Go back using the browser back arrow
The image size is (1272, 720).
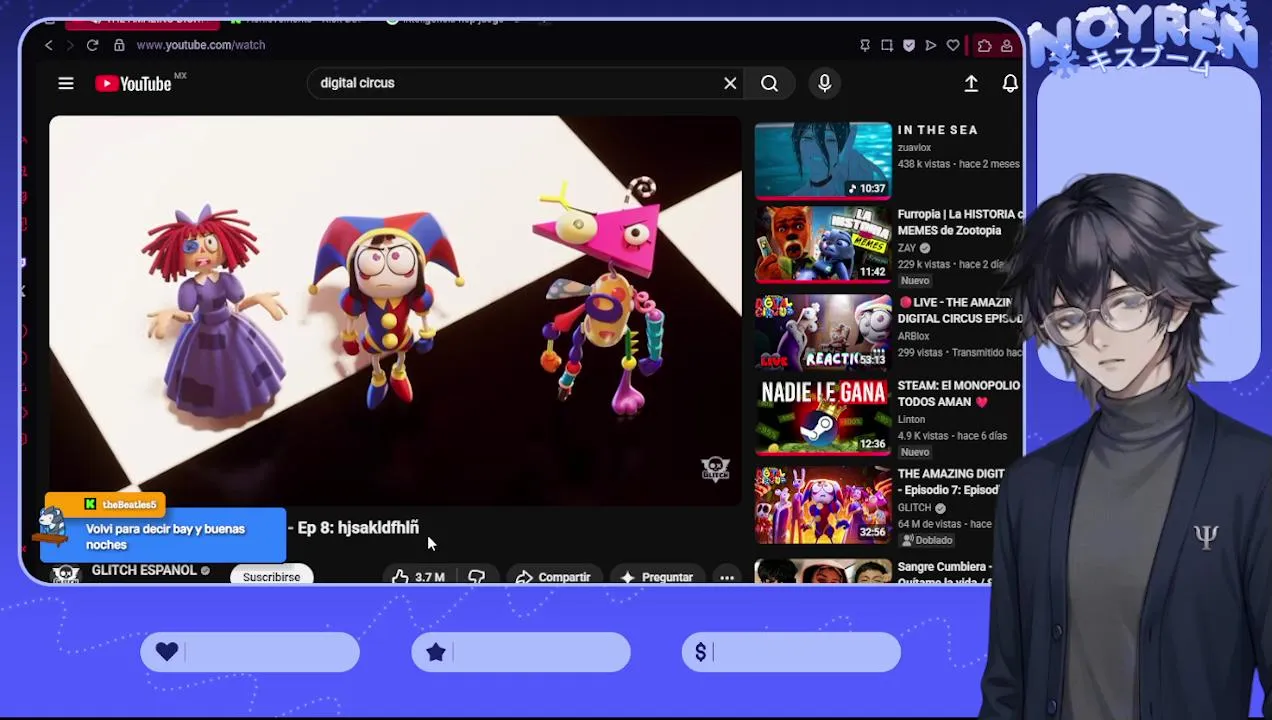[x=48, y=45]
